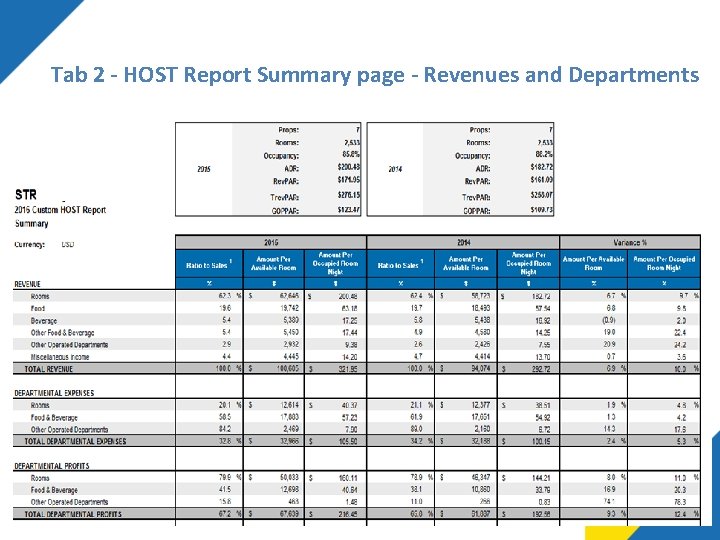The width and height of the screenshot is (720, 540).
Task: Click the Rooms profit '160.11' cell
Action: (348, 478)
